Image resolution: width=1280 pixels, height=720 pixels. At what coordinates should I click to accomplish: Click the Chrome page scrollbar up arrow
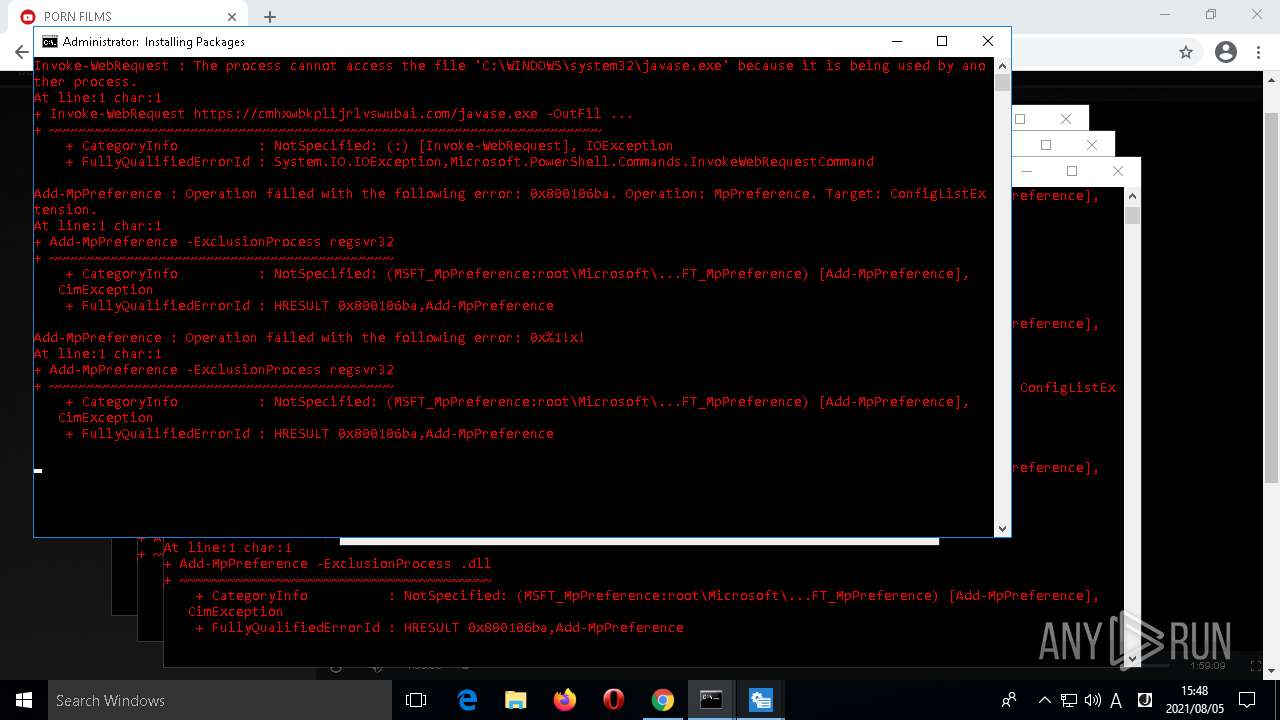[1272, 80]
